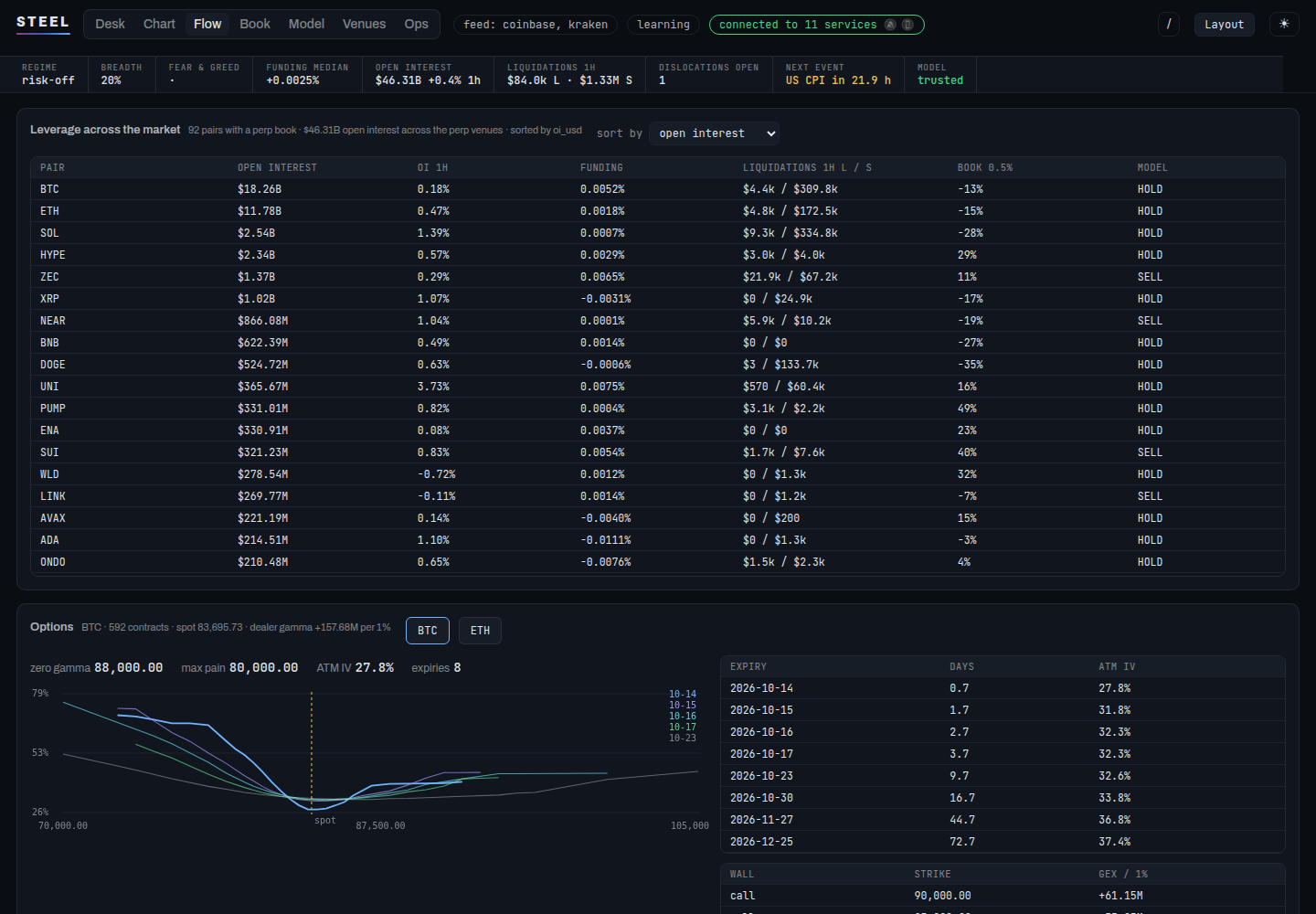The image size is (1316, 914).
Task: Click DOGE funding value -0.0006%
Action: pos(605,365)
